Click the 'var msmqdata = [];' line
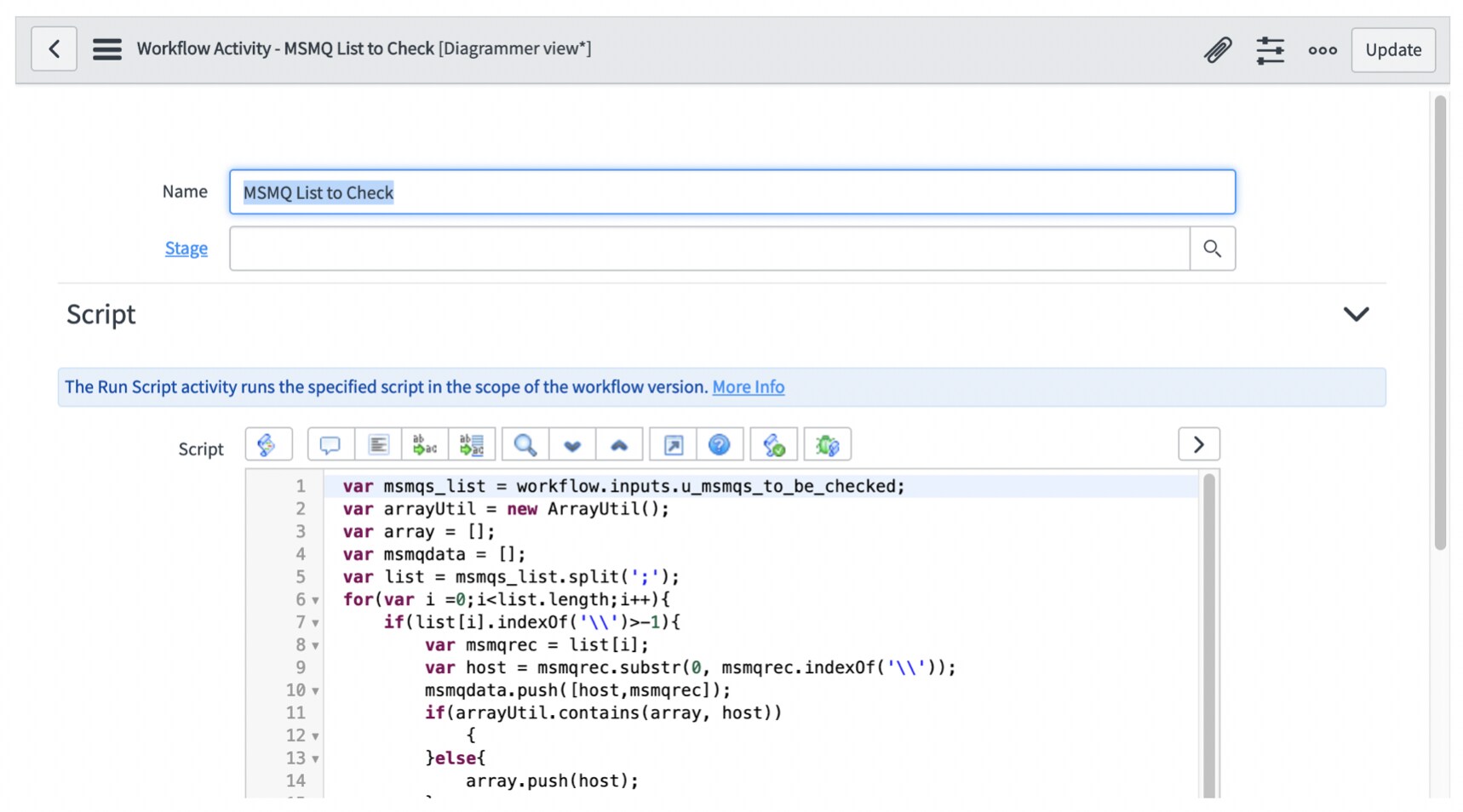 tap(434, 554)
